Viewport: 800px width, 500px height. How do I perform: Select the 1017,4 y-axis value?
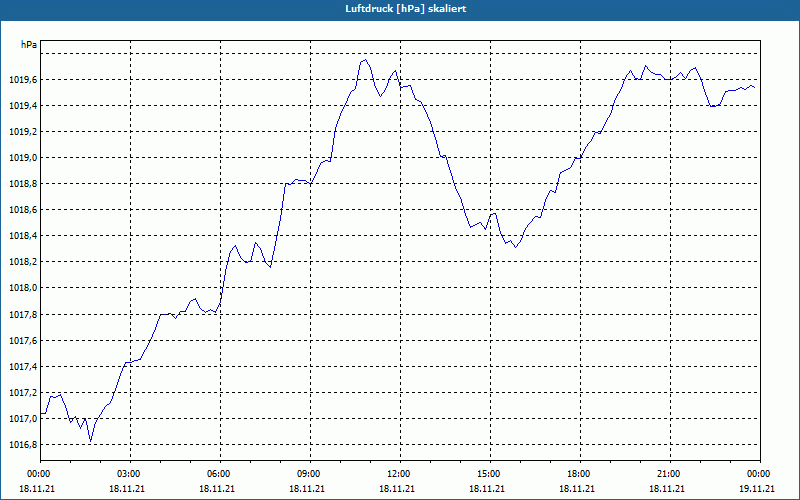click(23, 366)
